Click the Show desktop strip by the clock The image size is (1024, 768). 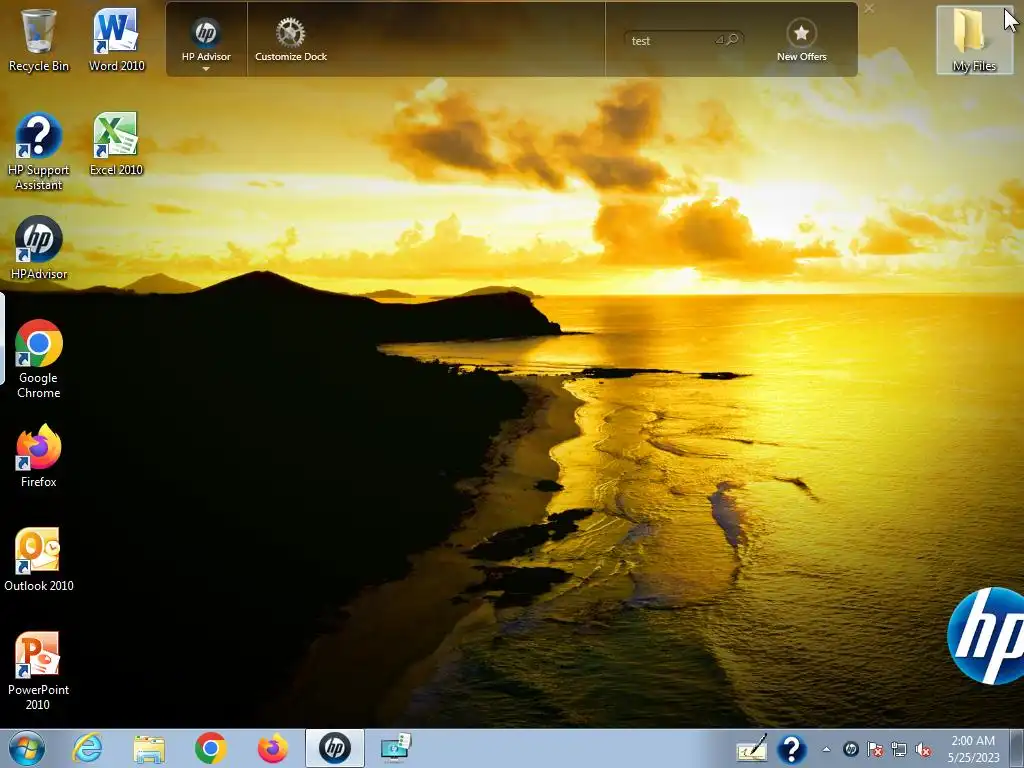click(1016, 749)
